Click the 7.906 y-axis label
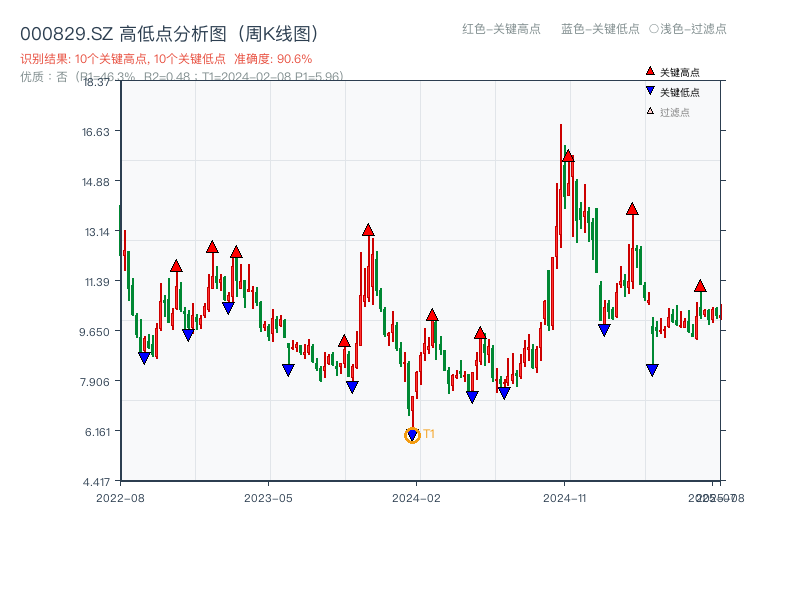This screenshot has width=800, height=600. (x=95, y=382)
